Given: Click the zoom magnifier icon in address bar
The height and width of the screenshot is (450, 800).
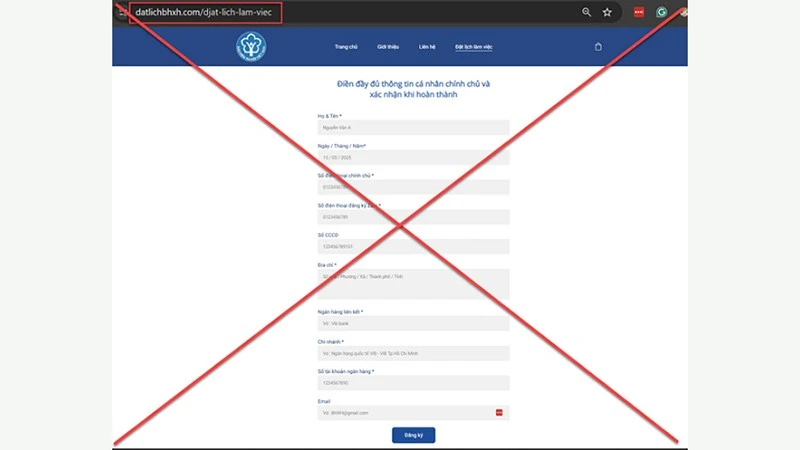Looking at the screenshot, I should pos(587,12).
